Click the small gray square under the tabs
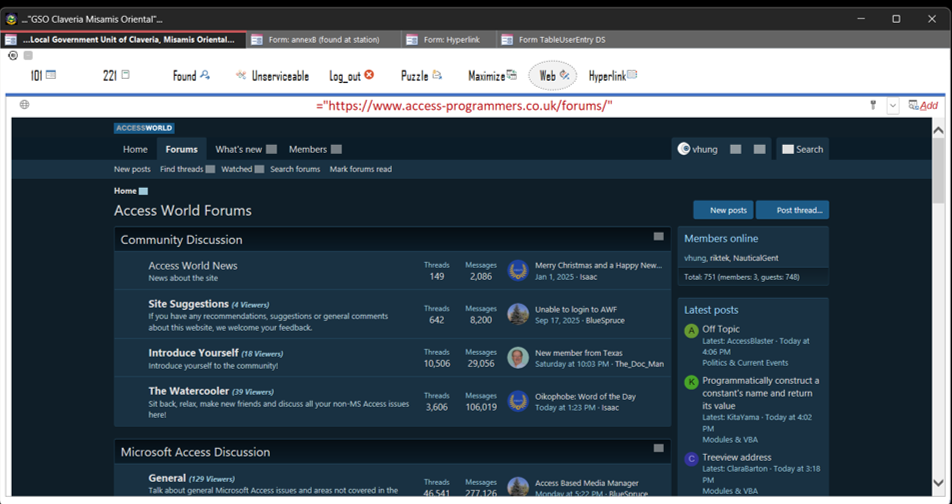The height and width of the screenshot is (504, 952). (x=28, y=56)
